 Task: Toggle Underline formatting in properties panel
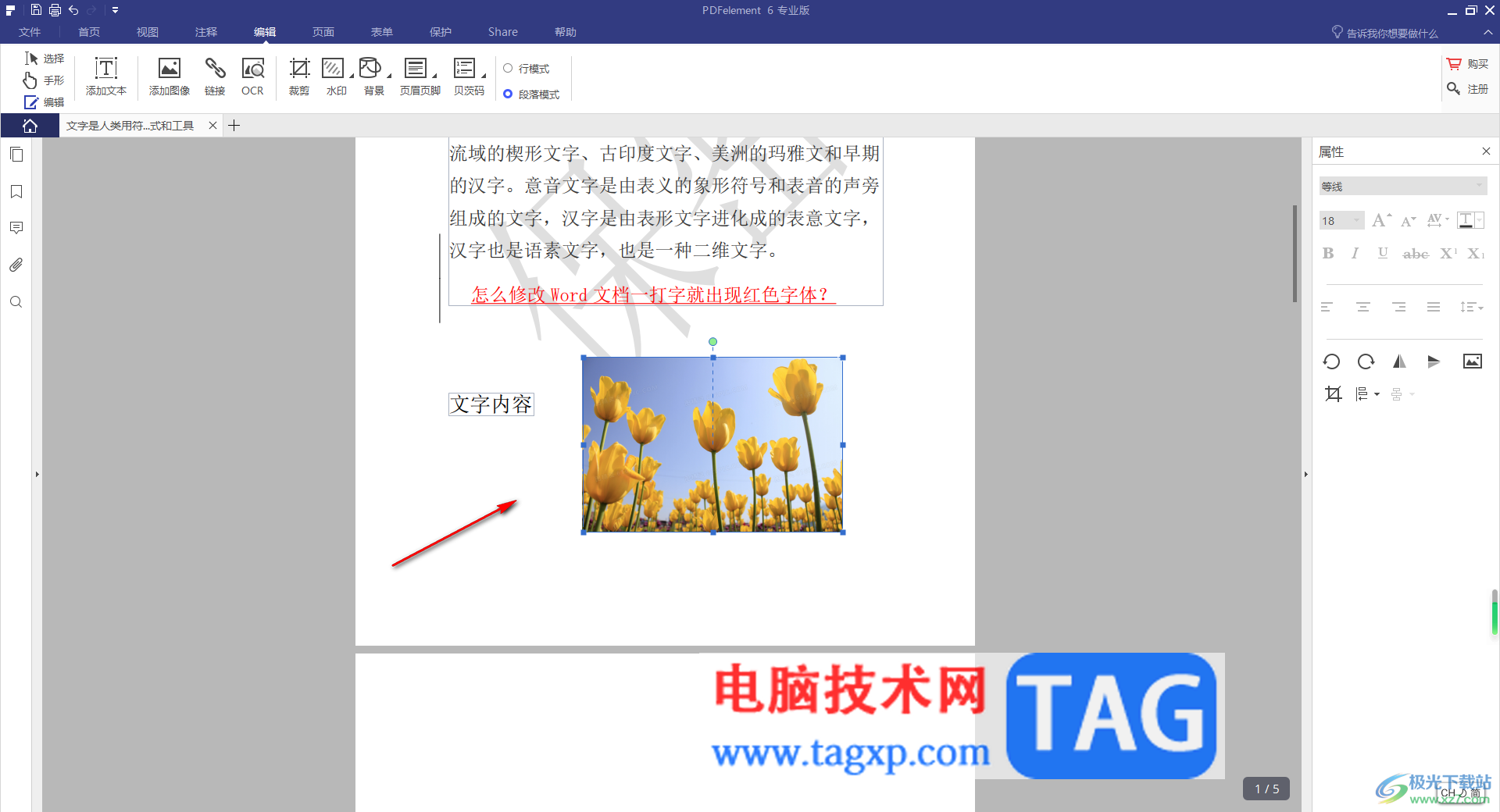pyautogui.click(x=1383, y=253)
